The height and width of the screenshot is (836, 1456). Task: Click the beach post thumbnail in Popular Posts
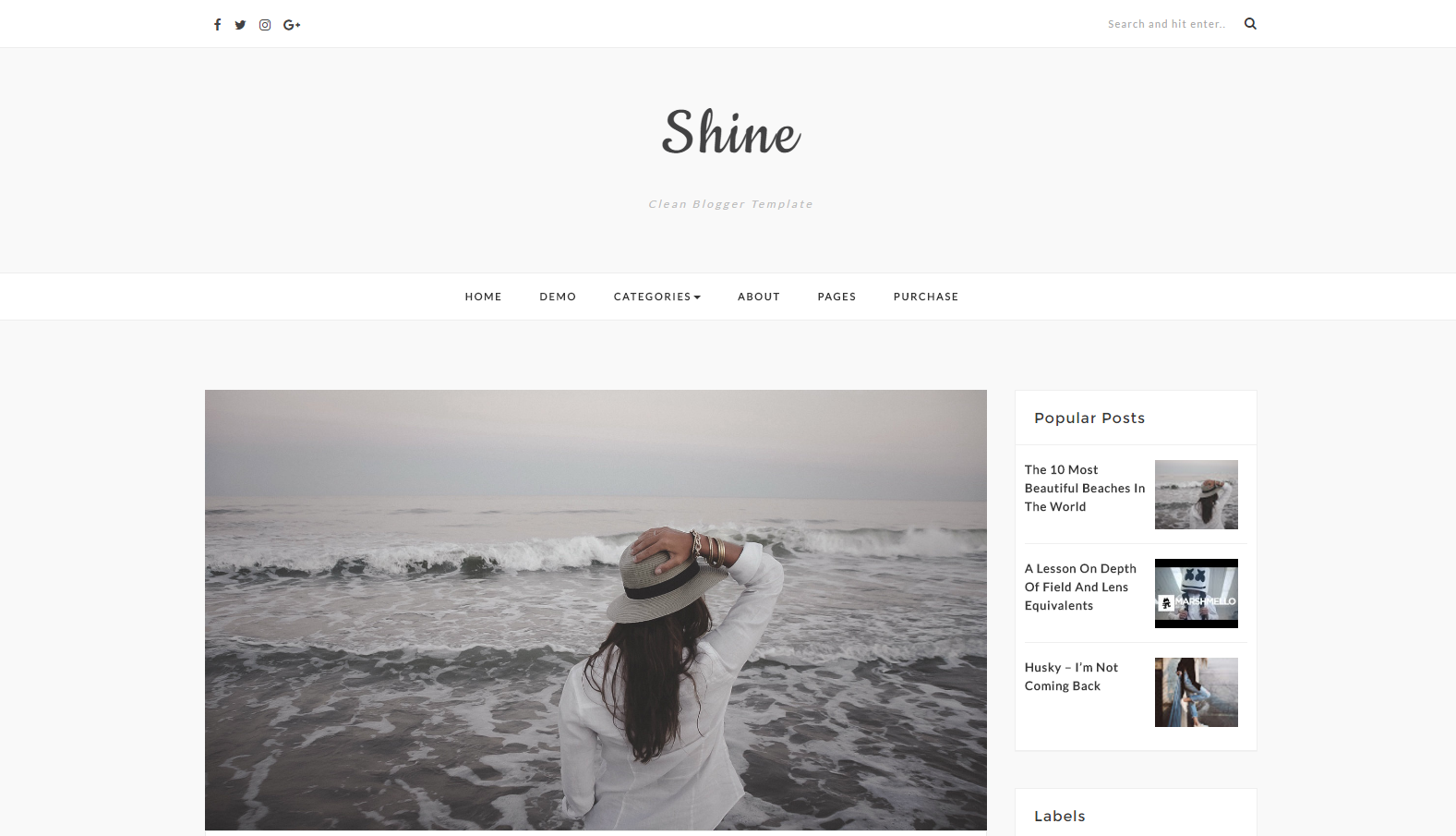1196,494
